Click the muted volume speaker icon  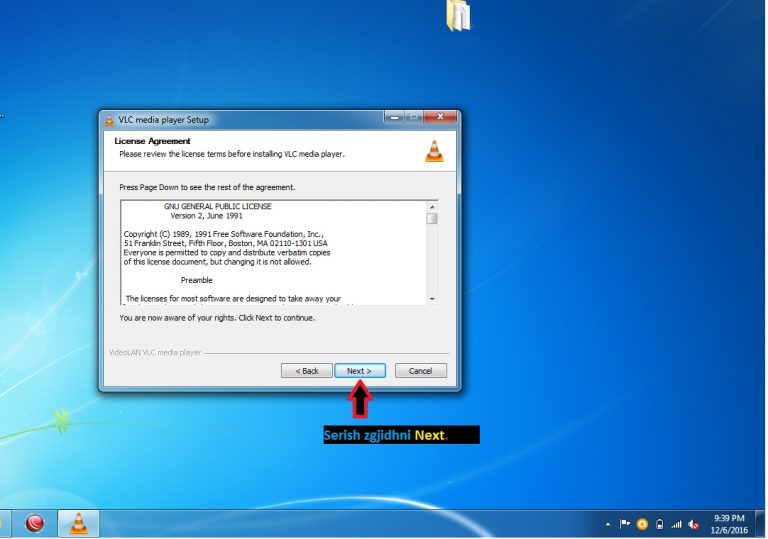point(694,524)
